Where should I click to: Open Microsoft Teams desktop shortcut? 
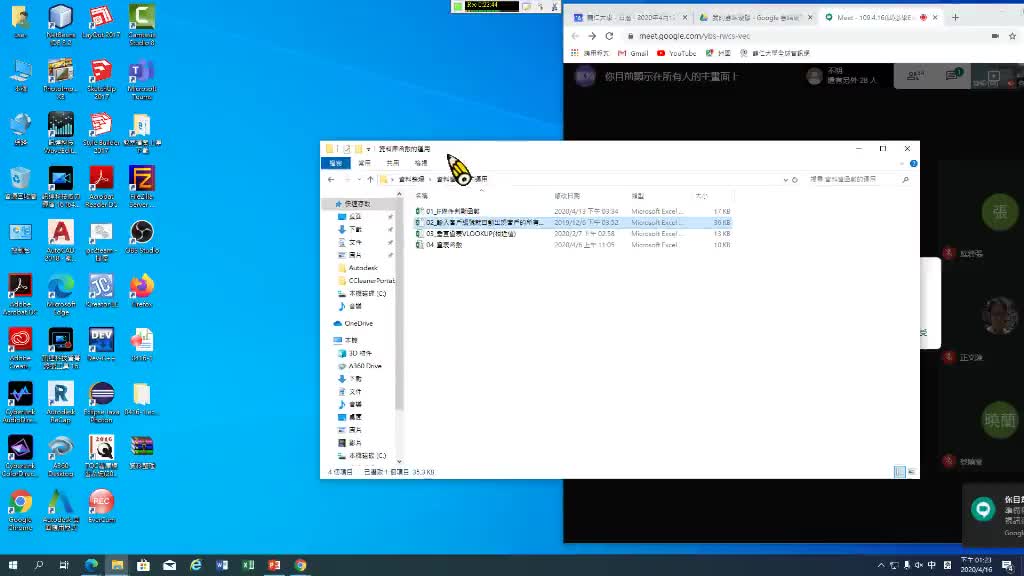[142, 79]
